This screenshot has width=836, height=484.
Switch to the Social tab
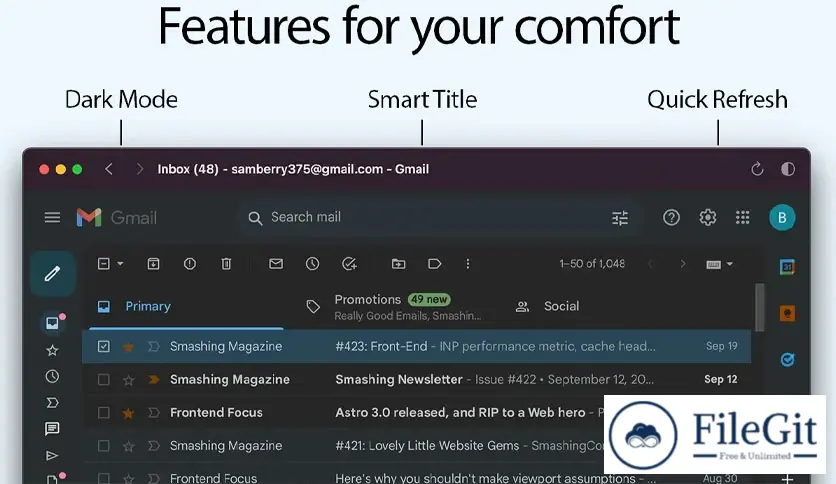pos(561,306)
